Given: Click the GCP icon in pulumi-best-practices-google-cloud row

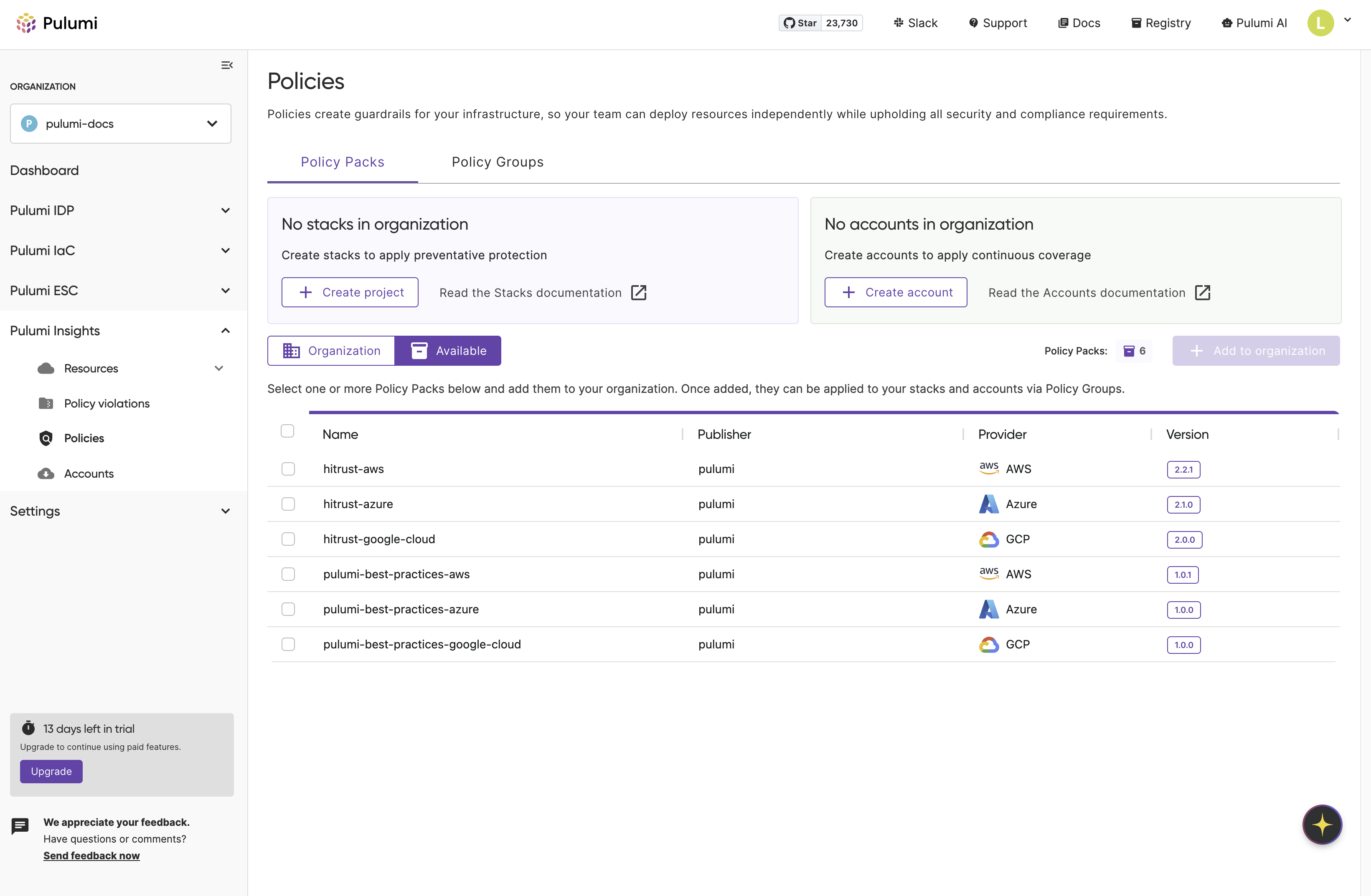Looking at the screenshot, I should 989,644.
